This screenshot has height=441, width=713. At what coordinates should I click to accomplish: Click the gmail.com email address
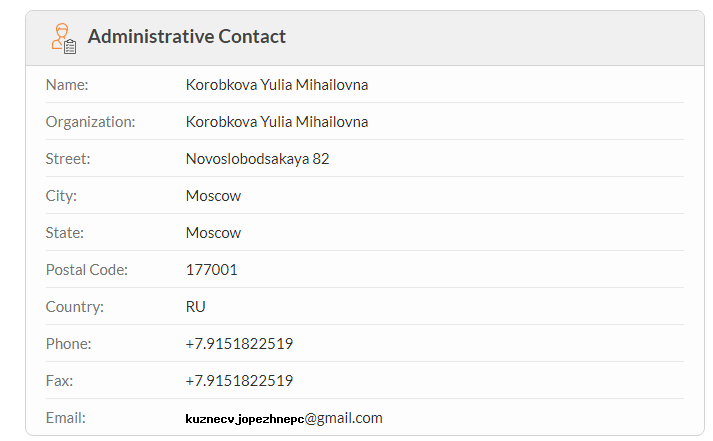284,418
